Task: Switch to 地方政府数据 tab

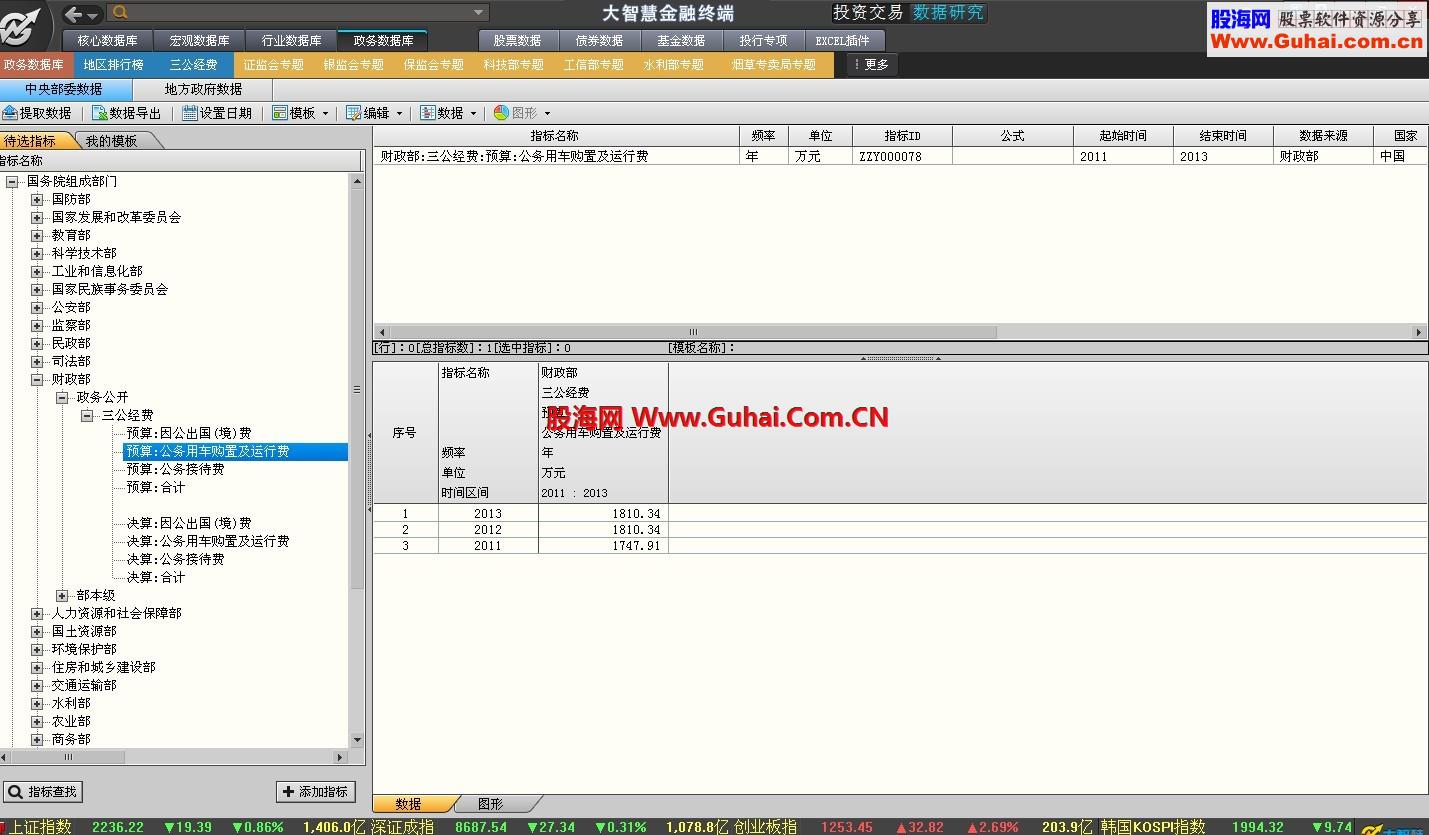Action: [203, 89]
